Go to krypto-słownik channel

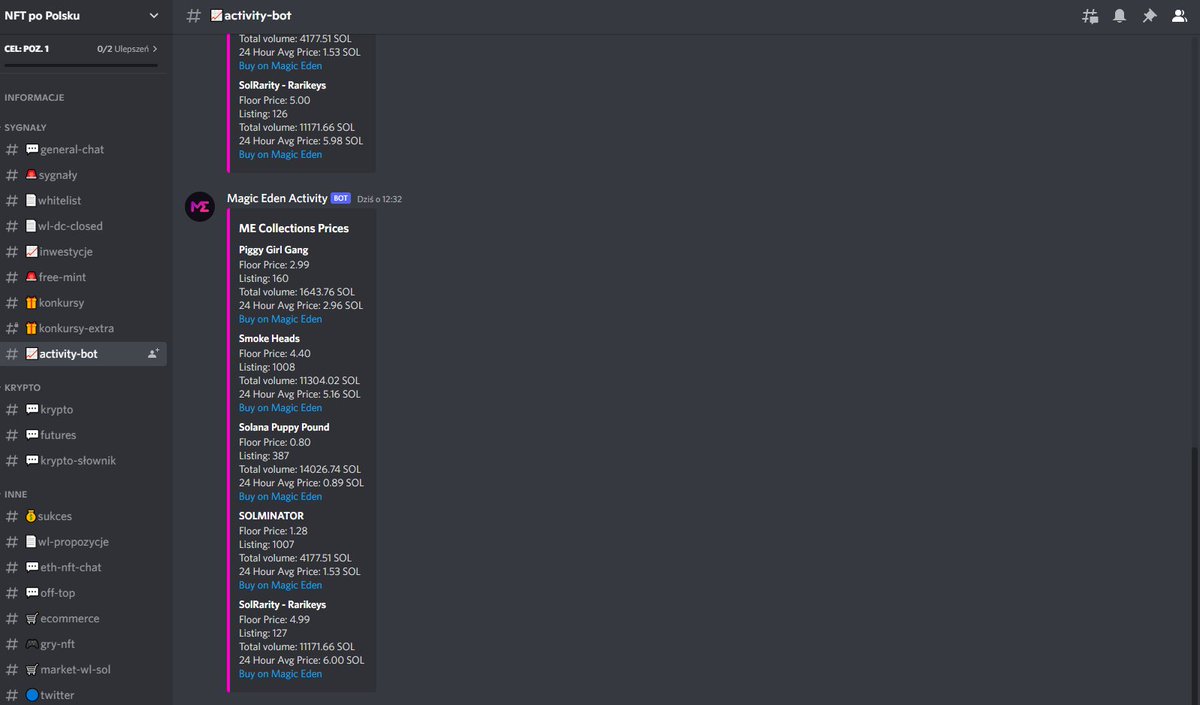pos(84,461)
